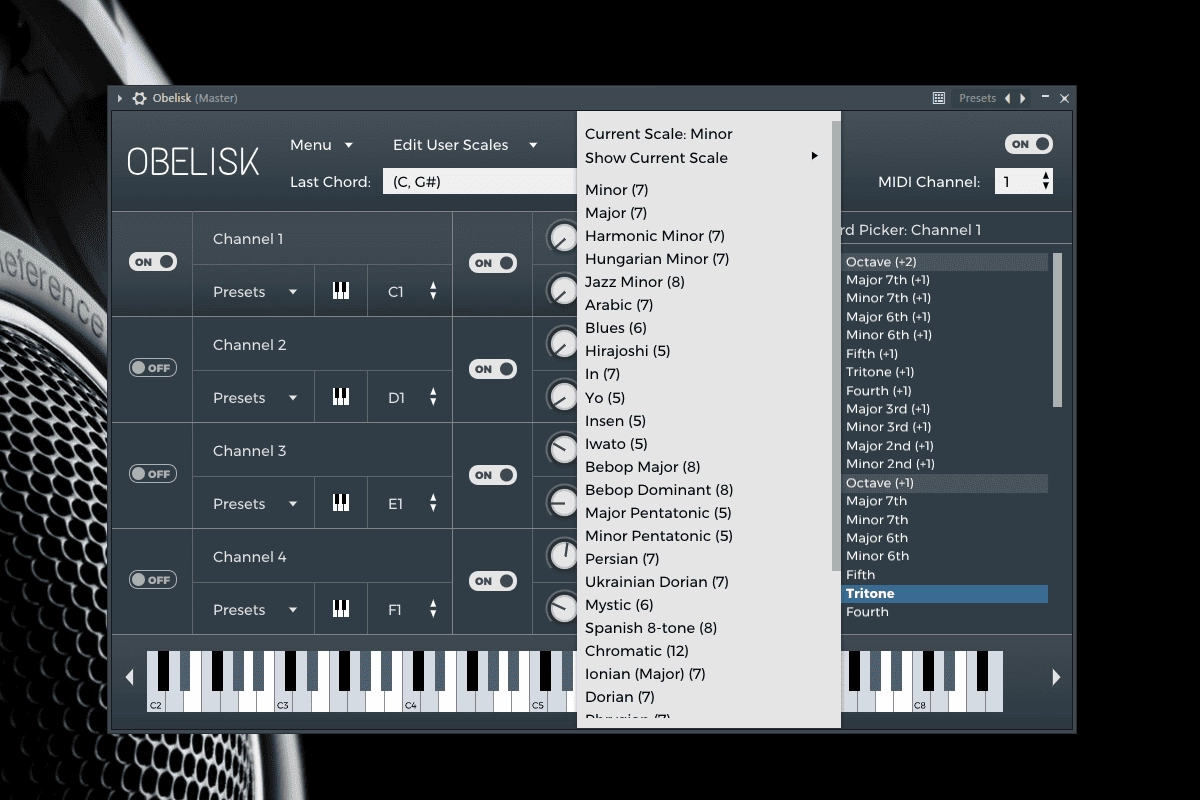Turn Channel 1 upper knob

pyautogui.click(x=563, y=238)
